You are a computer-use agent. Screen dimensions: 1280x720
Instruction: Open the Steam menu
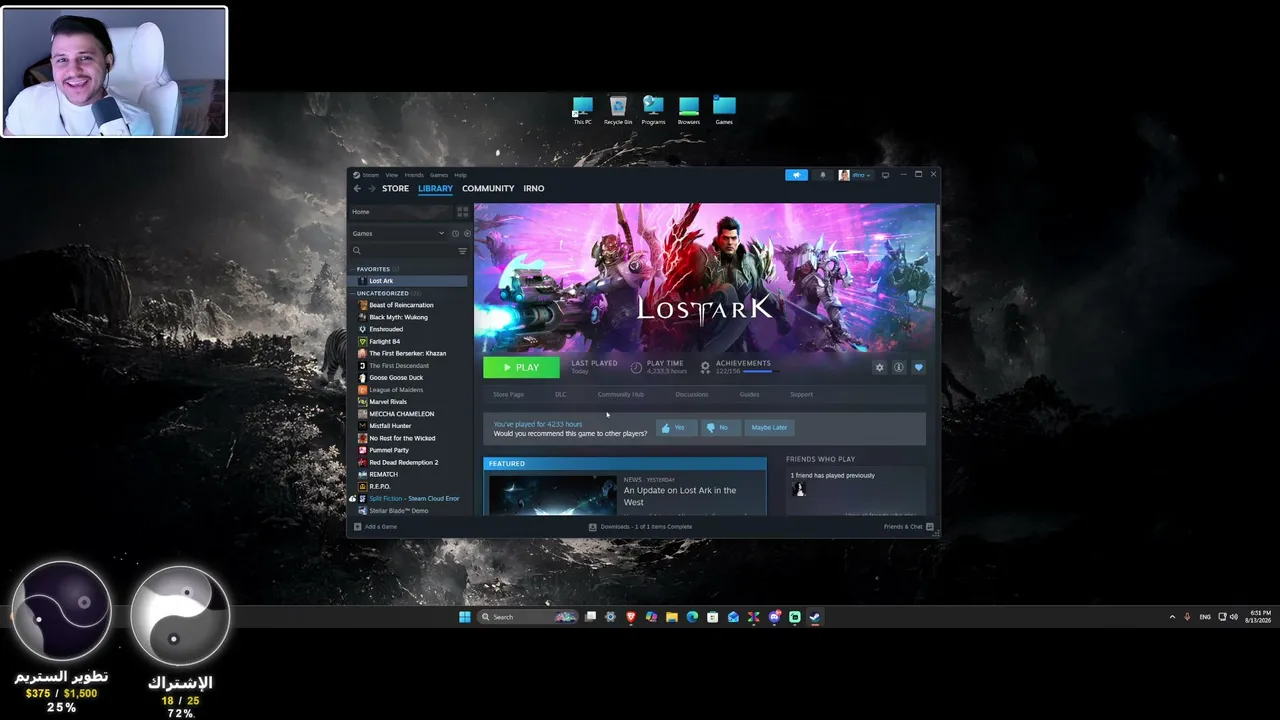pyautogui.click(x=371, y=175)
